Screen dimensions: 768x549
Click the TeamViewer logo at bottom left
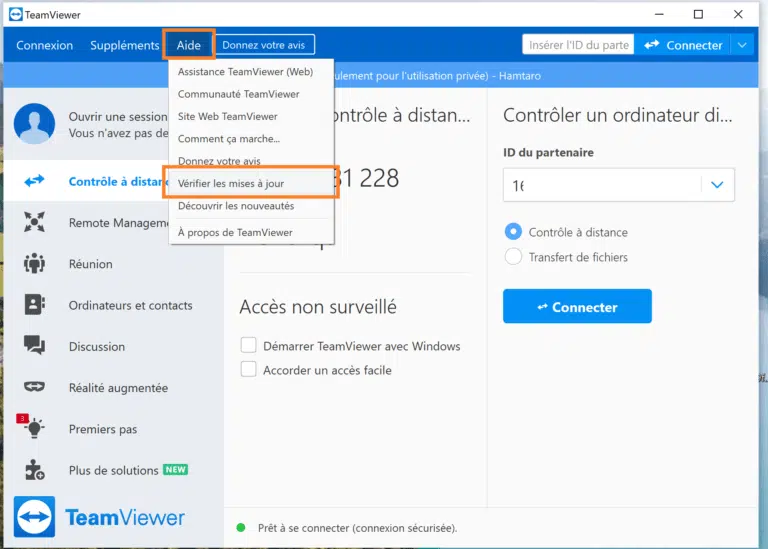(100, 517)
